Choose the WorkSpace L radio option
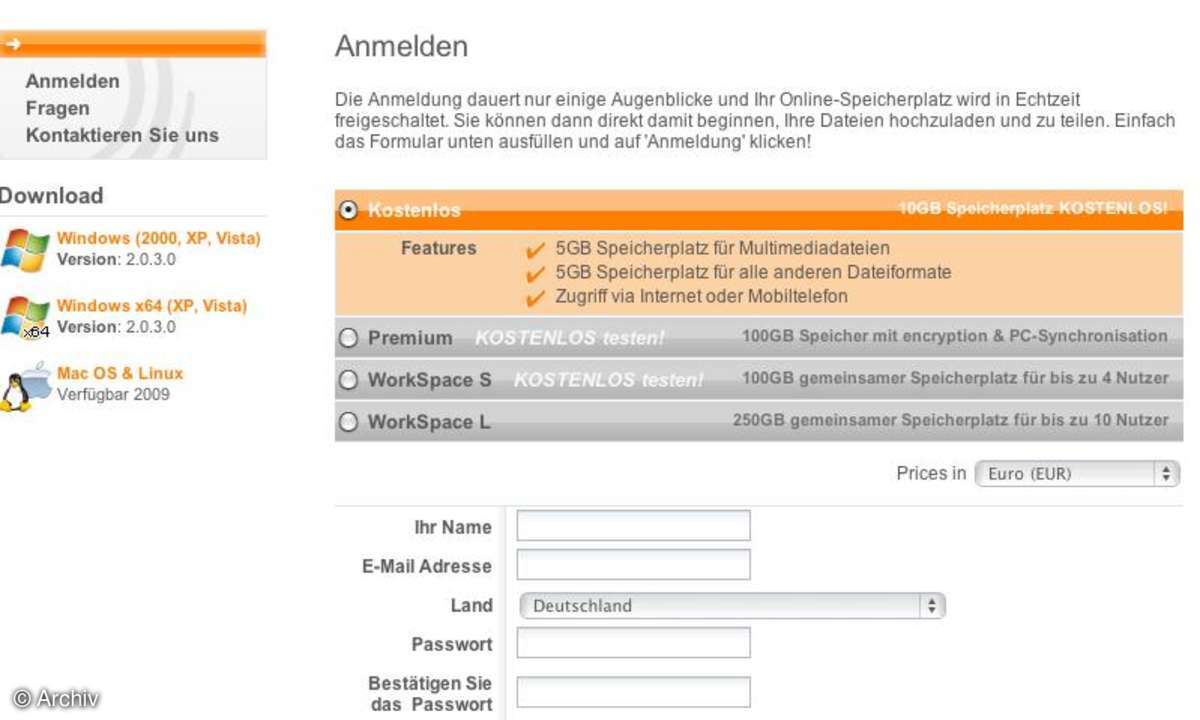 348,422
